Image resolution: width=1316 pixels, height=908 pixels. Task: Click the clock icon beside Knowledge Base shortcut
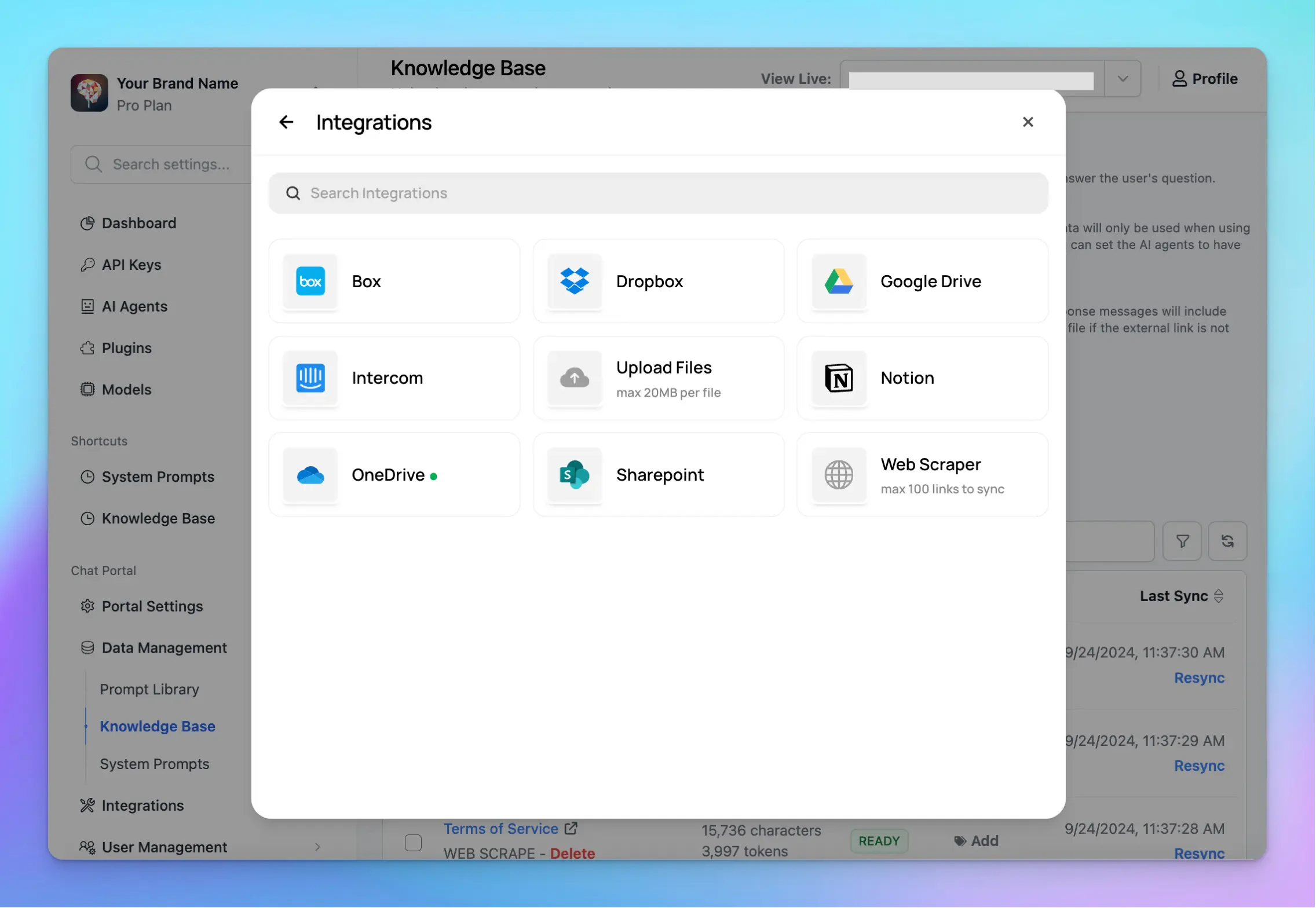87,519
